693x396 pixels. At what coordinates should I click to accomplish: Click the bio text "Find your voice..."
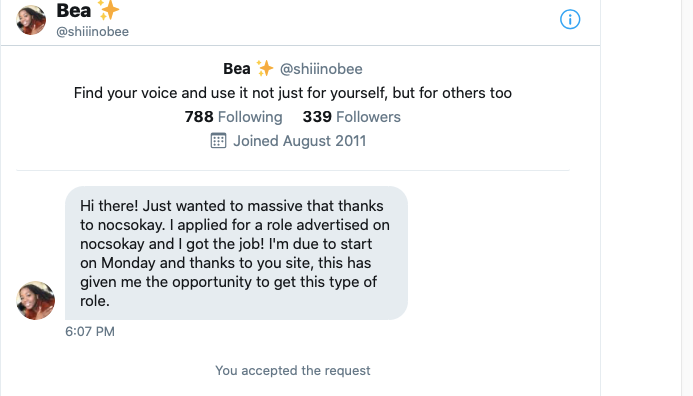tap(293, 93)
